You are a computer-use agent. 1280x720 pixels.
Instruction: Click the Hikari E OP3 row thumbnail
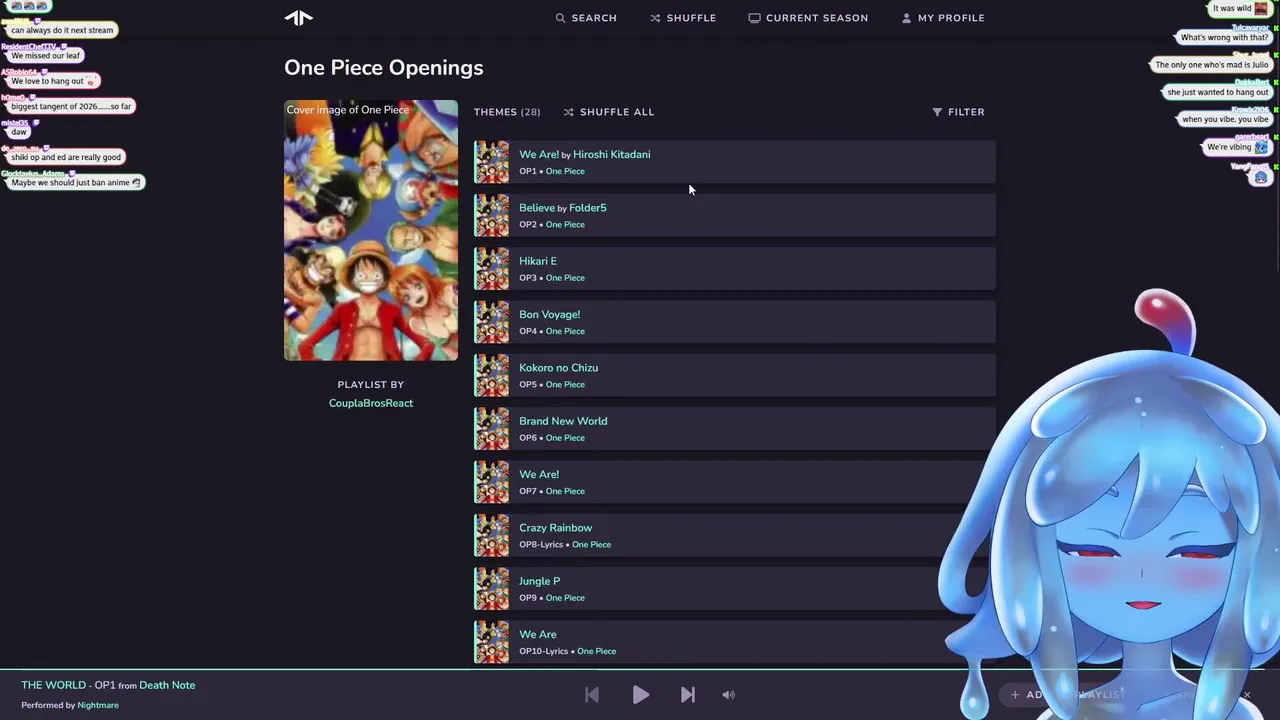click(x=491, y=269)
